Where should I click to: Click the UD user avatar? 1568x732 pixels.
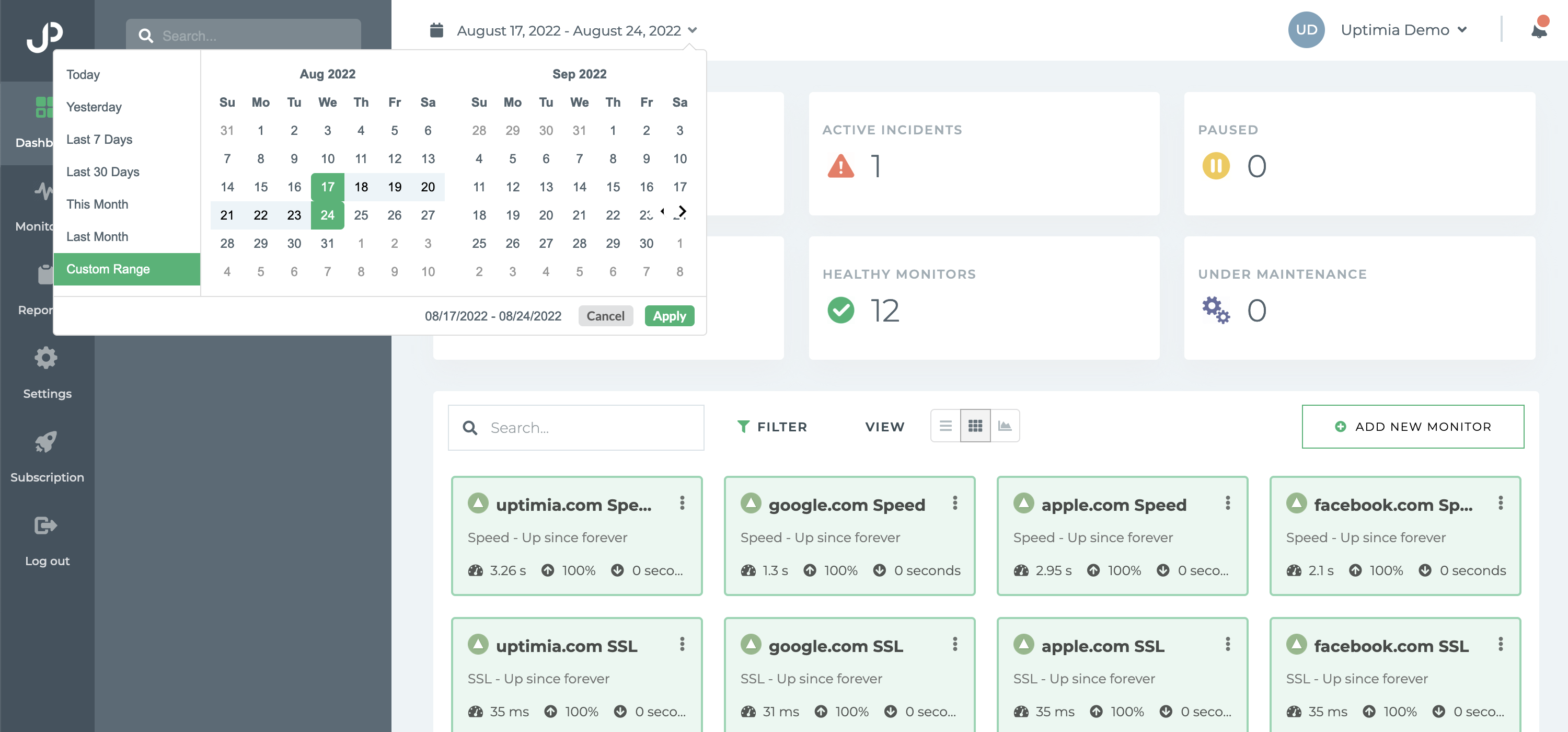[x=1306, y=30]
